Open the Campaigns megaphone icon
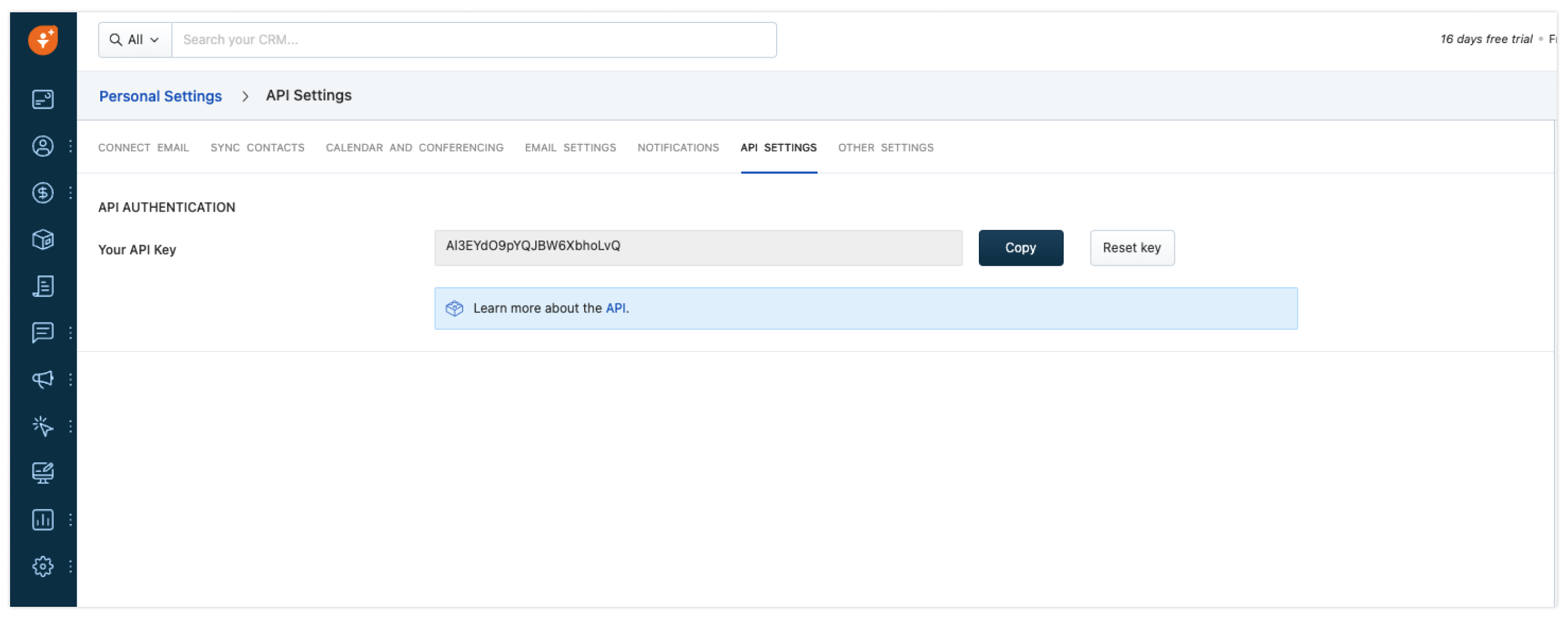The width and height of the screenshot is (1568, 618). point(43,379)
